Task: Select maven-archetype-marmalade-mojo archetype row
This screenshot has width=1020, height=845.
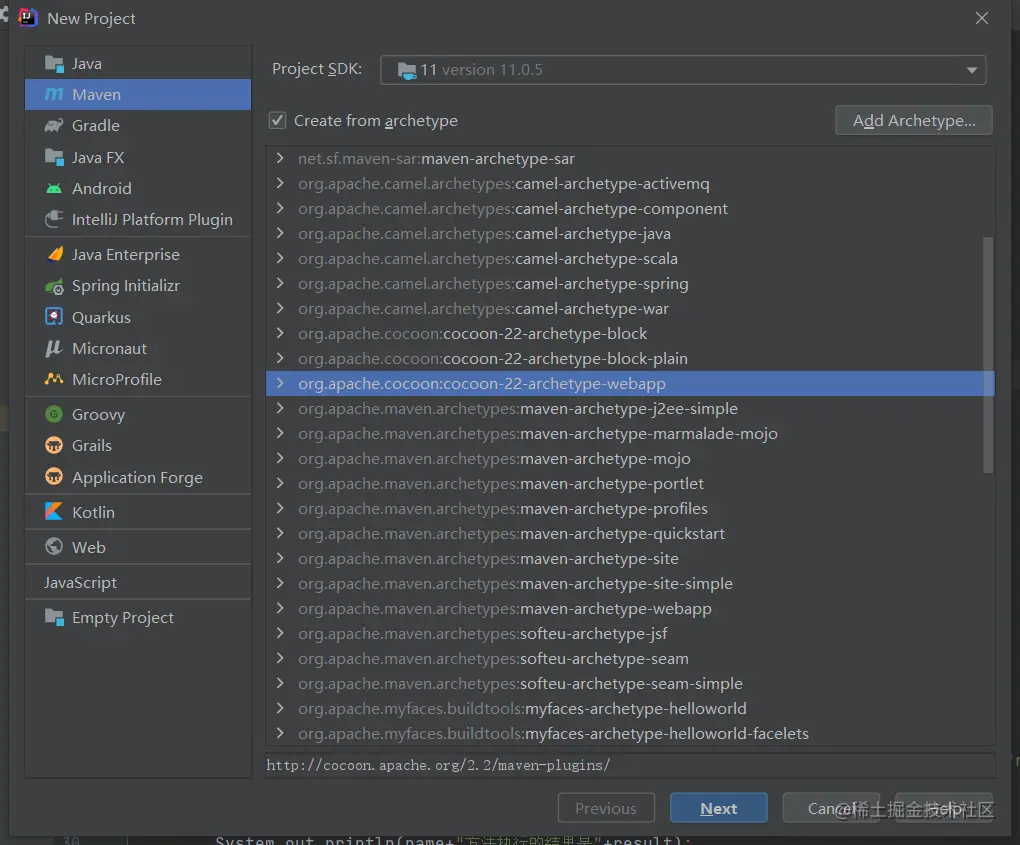Action: click(630, 433)
